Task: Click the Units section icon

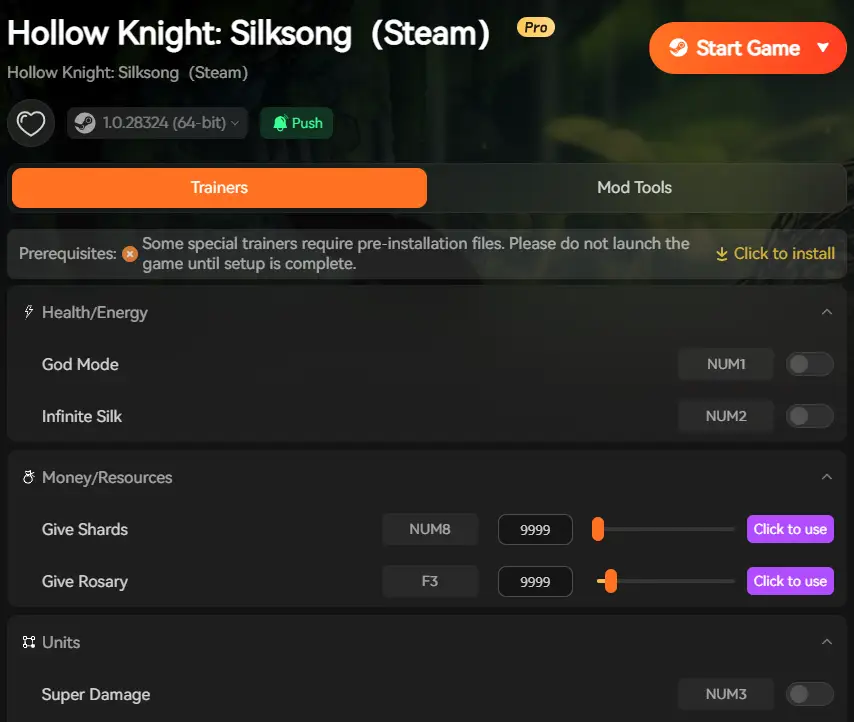Action: click(28, 642)
